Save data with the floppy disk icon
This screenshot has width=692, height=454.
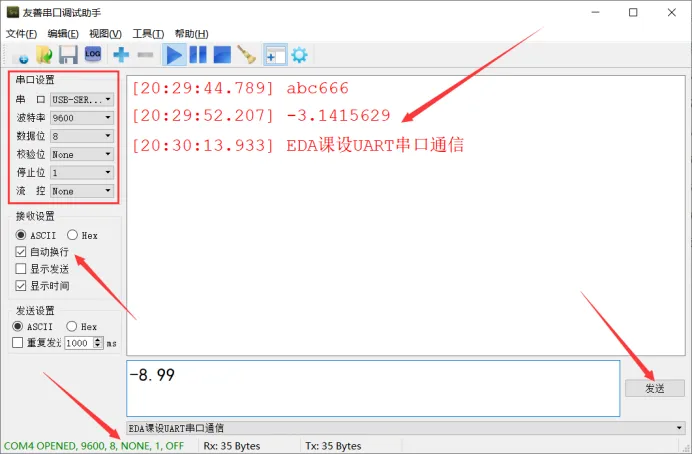point(68,55)
